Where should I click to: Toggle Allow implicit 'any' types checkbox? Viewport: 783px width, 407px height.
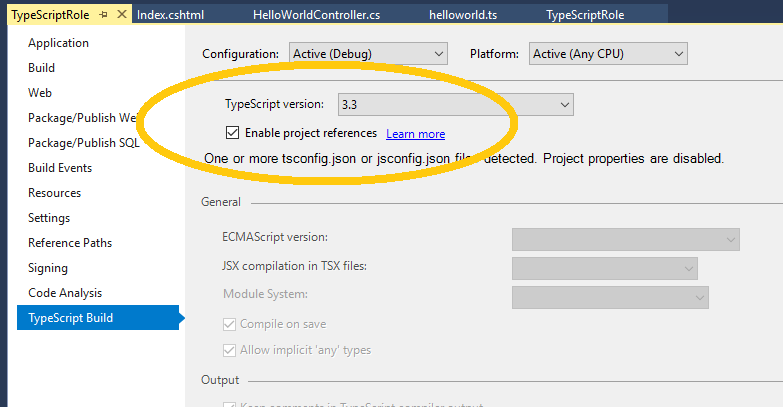[229, 350]
